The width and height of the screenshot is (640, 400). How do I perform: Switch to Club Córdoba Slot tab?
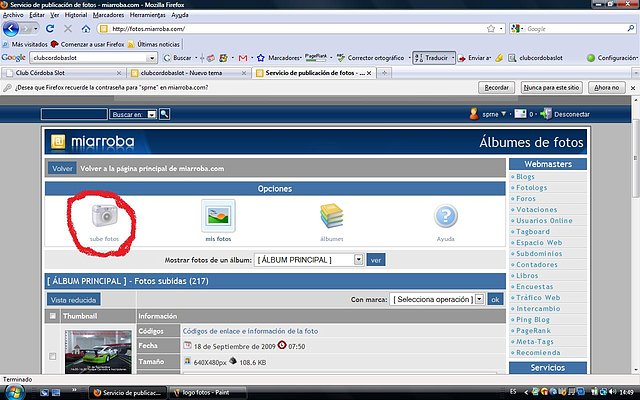click(x=63, y=73)
